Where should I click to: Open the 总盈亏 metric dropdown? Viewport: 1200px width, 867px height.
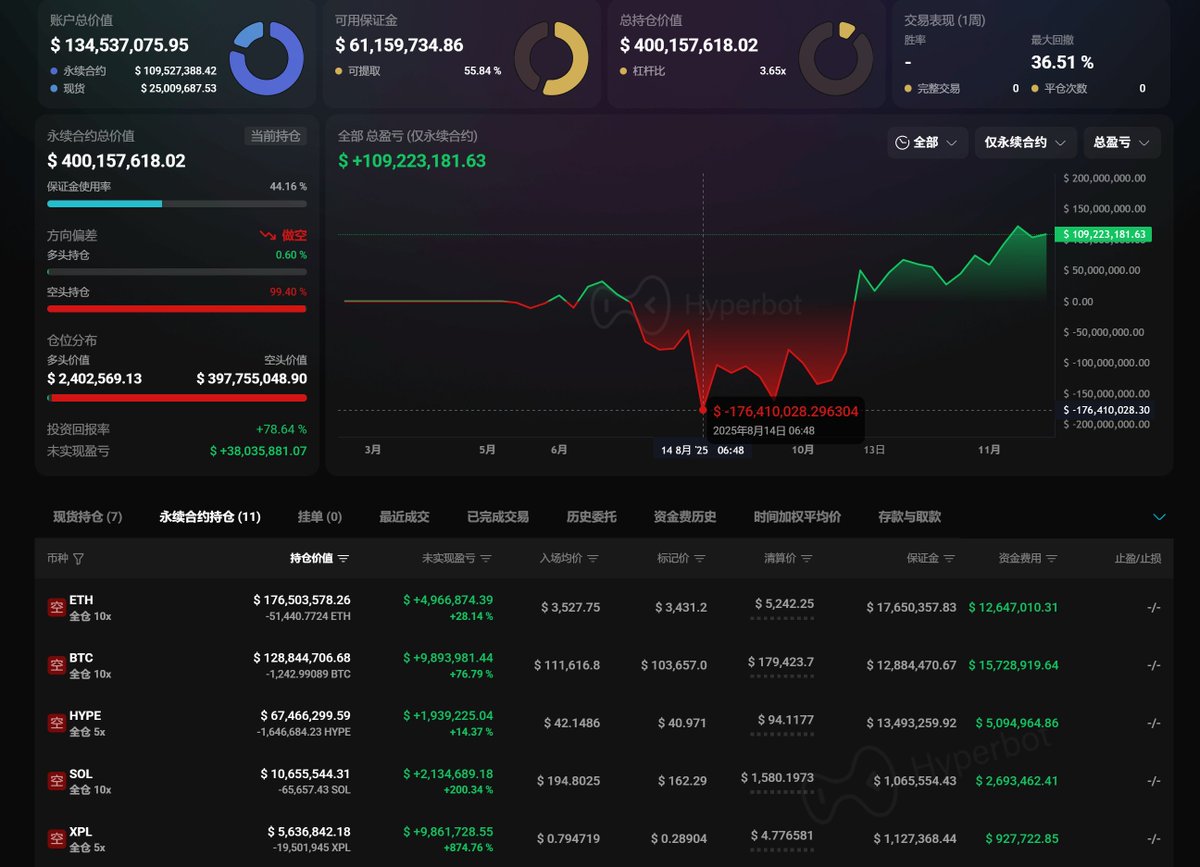click(1121, 143)
